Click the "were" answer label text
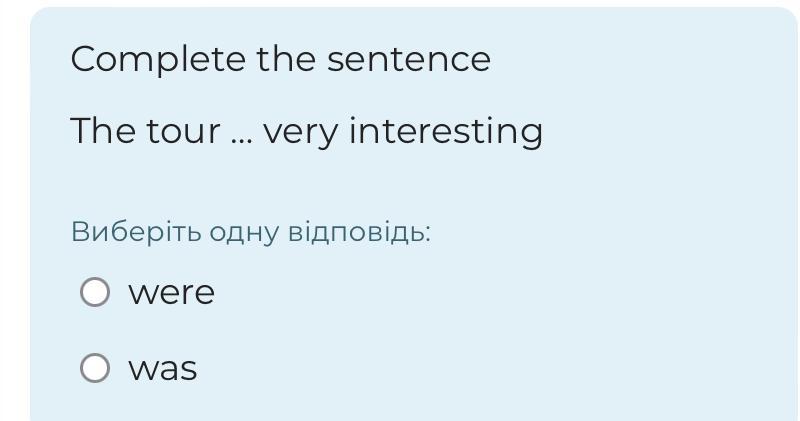The width and height of the screenshot is (800, 421). pyautogui.click(x=171, y=293)
